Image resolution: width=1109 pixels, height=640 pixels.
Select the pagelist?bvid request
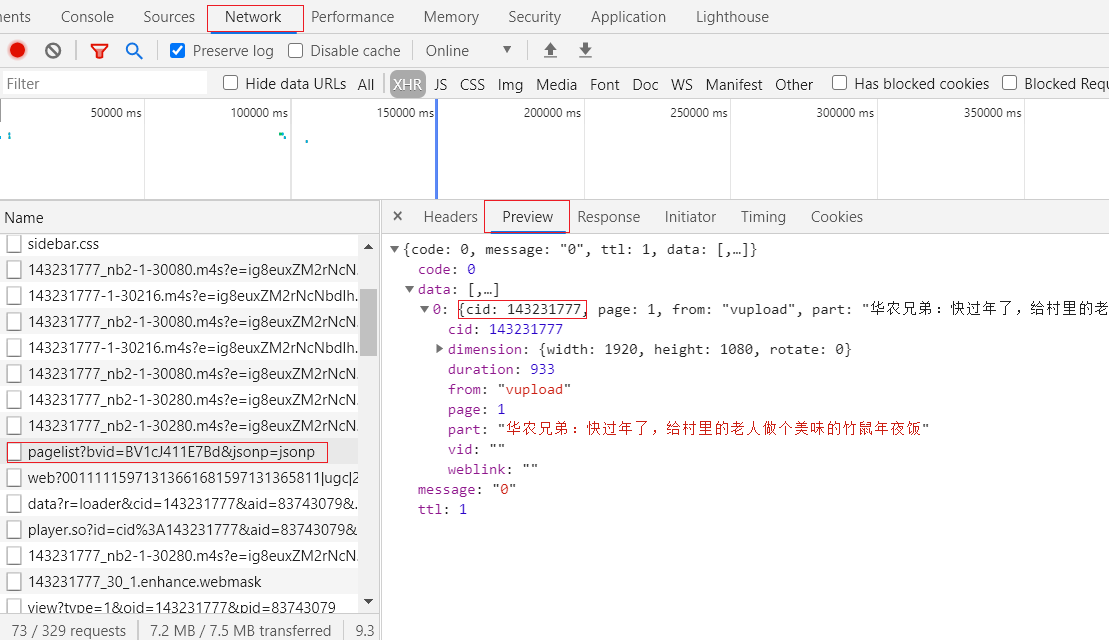point(171,452)
